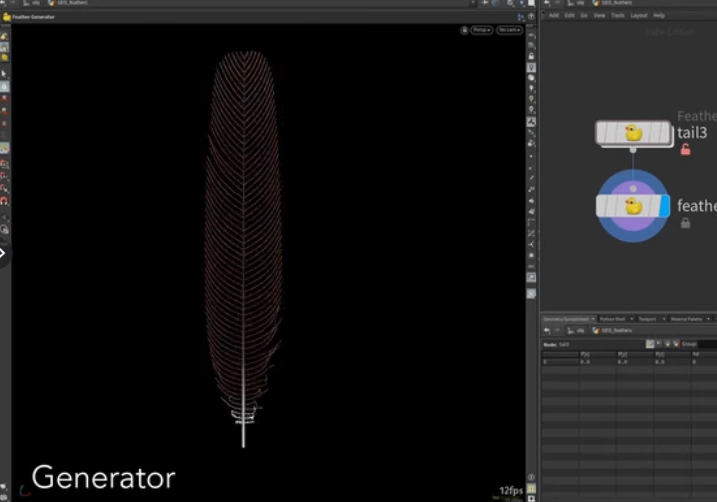Click the red unlocked padlock under tail3

click(x=685, y=150)
